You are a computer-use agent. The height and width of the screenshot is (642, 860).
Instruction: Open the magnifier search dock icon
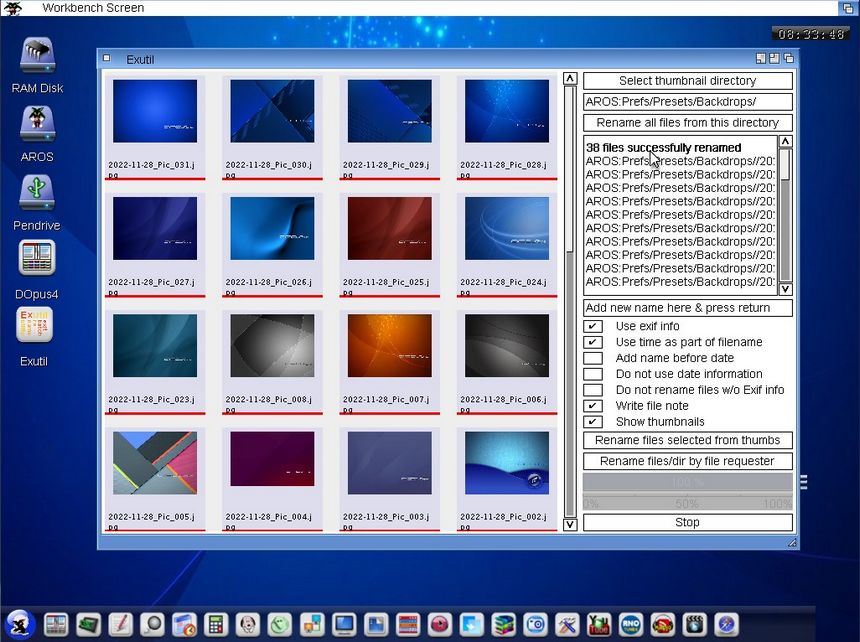tap(151, 625)
